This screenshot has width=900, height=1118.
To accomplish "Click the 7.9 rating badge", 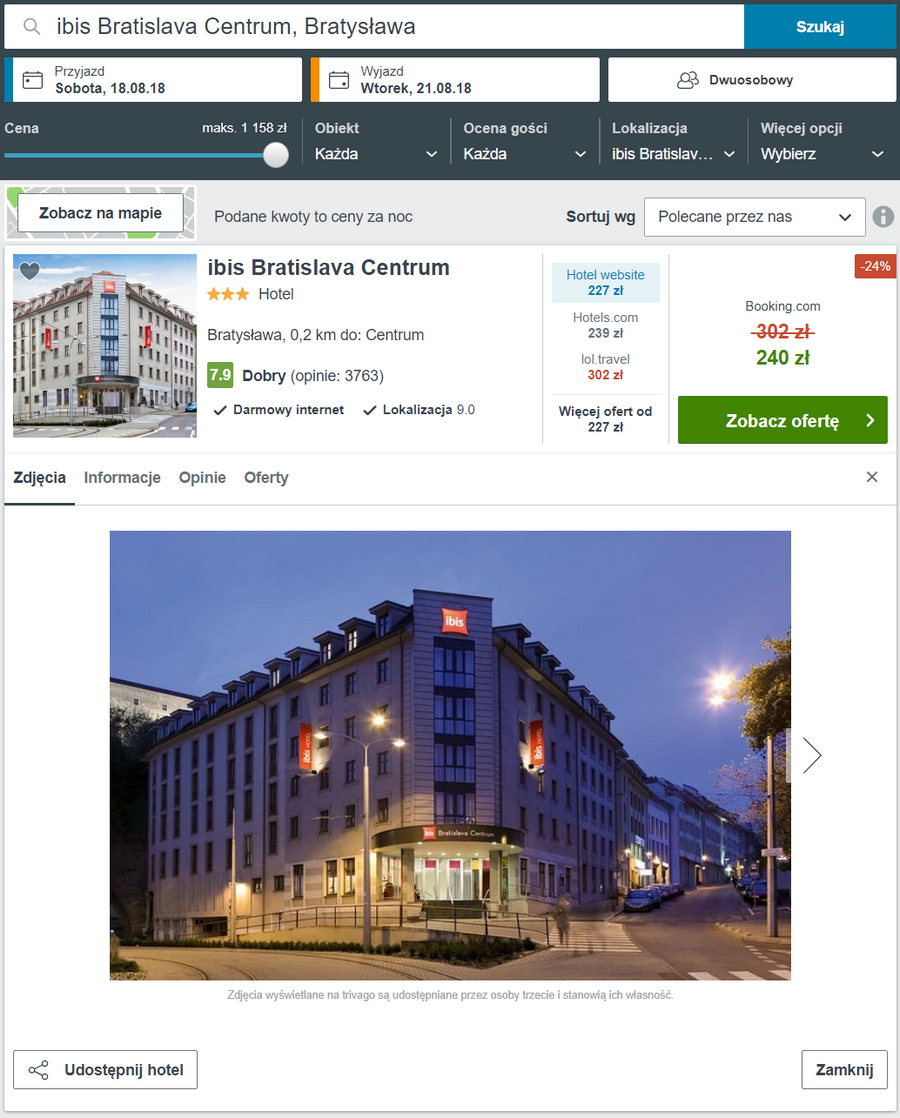I will tap(220, 375).
